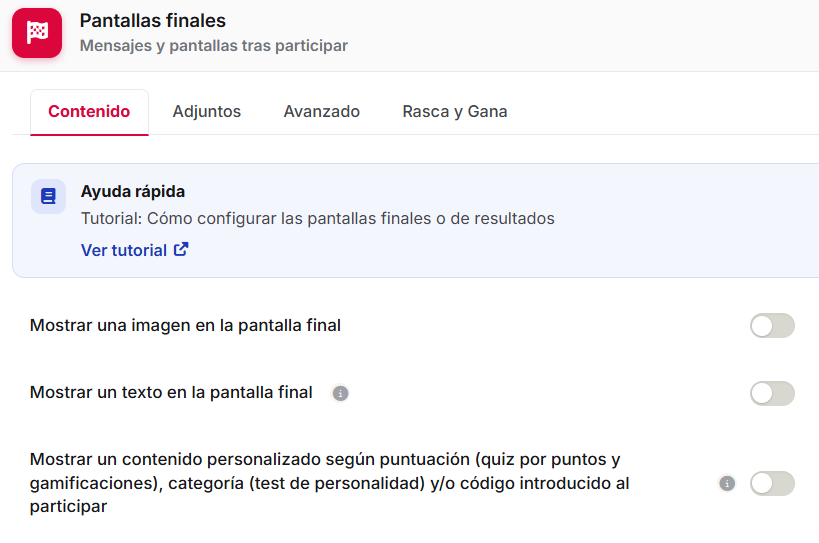This screenshot has height=543, width=819.
Task: Open info icon beside personalized content option
Action: tap(727, 483)
